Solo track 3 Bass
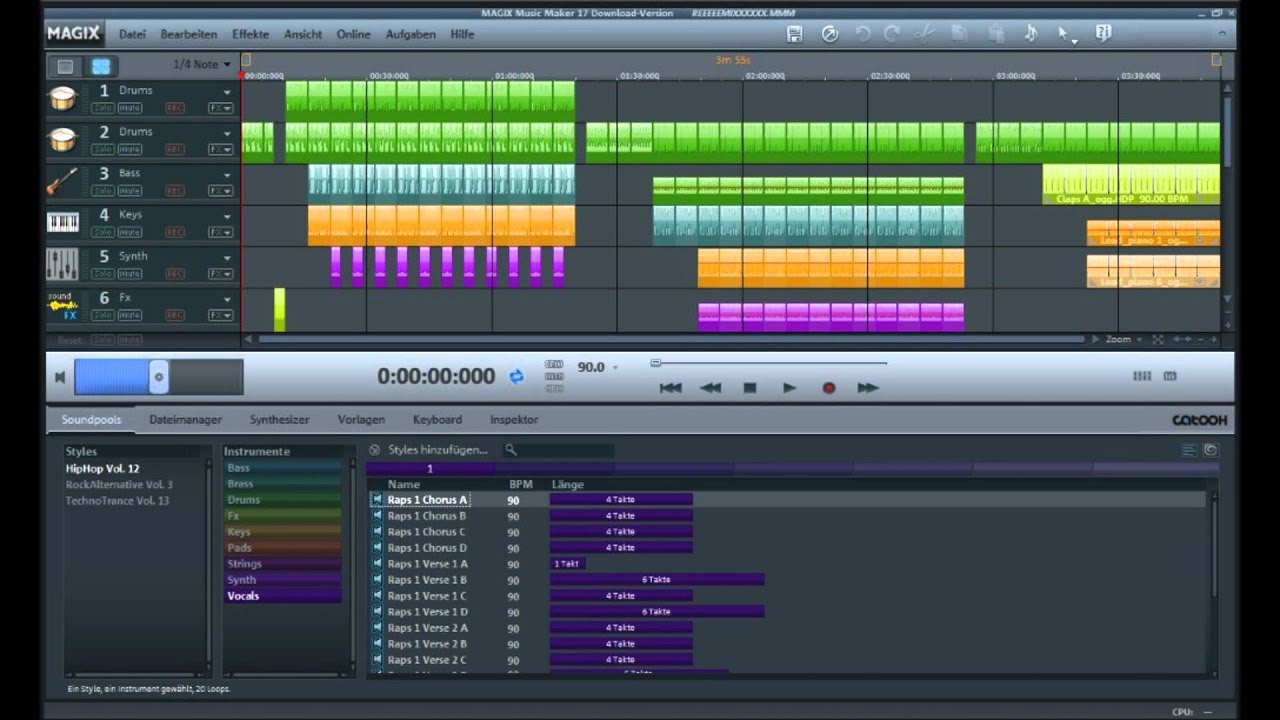This screenshot has height=720, width=1280. pyautogui.click(x=103, y=190)
